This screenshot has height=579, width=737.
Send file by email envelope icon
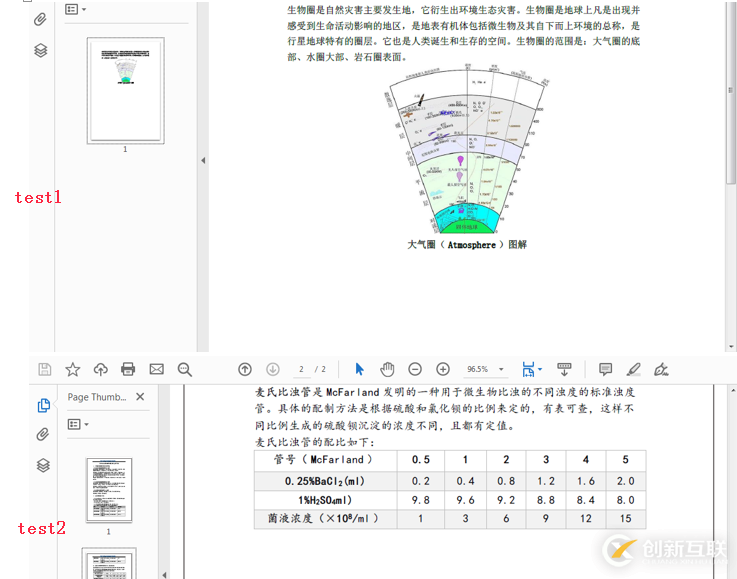pos(157,369)
